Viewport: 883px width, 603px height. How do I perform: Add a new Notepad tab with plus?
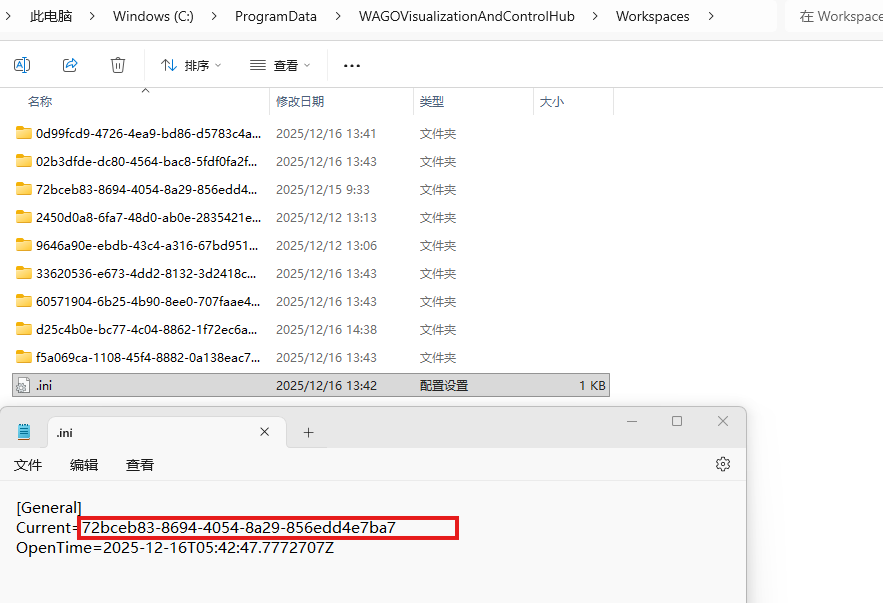tap(308, 432)
